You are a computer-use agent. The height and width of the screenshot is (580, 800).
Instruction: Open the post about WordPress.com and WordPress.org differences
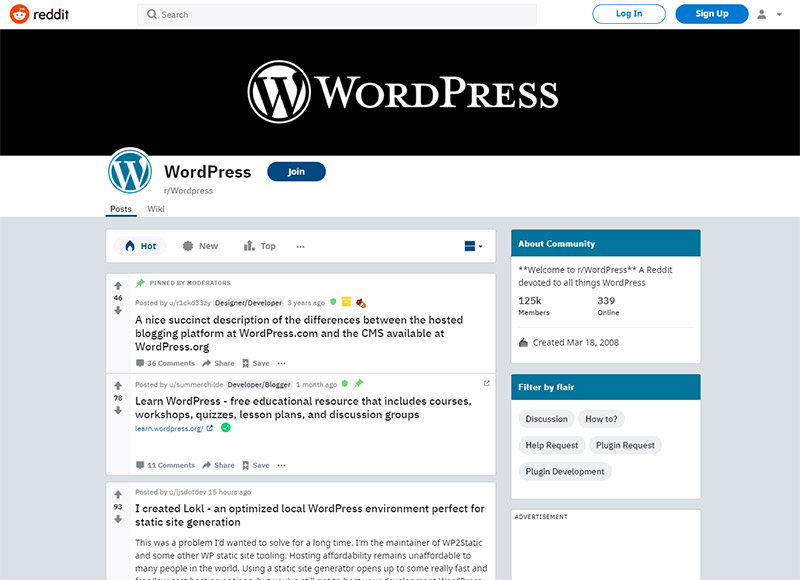click(299, 333)
